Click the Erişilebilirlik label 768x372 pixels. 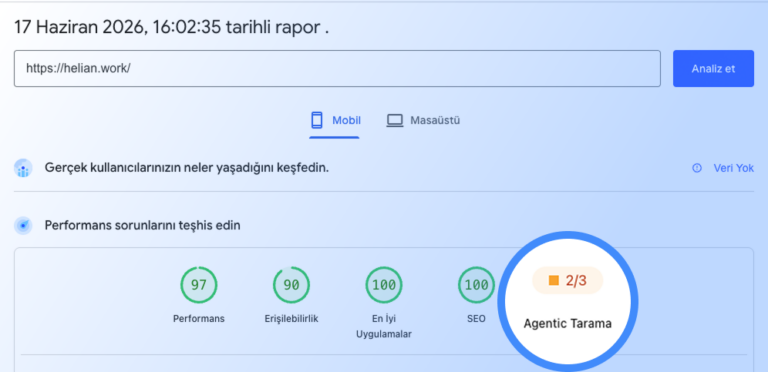click(291, 319)
